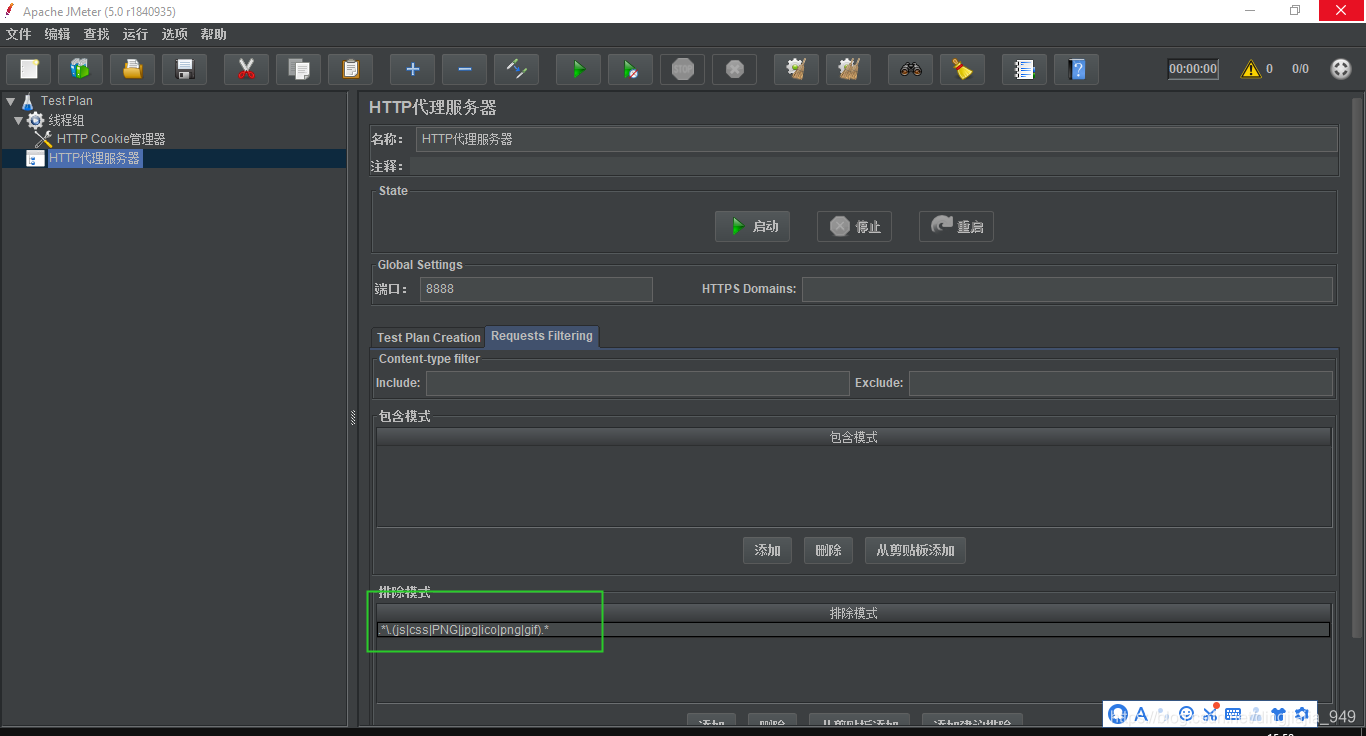Click the 排除模式 table header
Viewport: 1366px width, 736px height.
coord(853,613)
